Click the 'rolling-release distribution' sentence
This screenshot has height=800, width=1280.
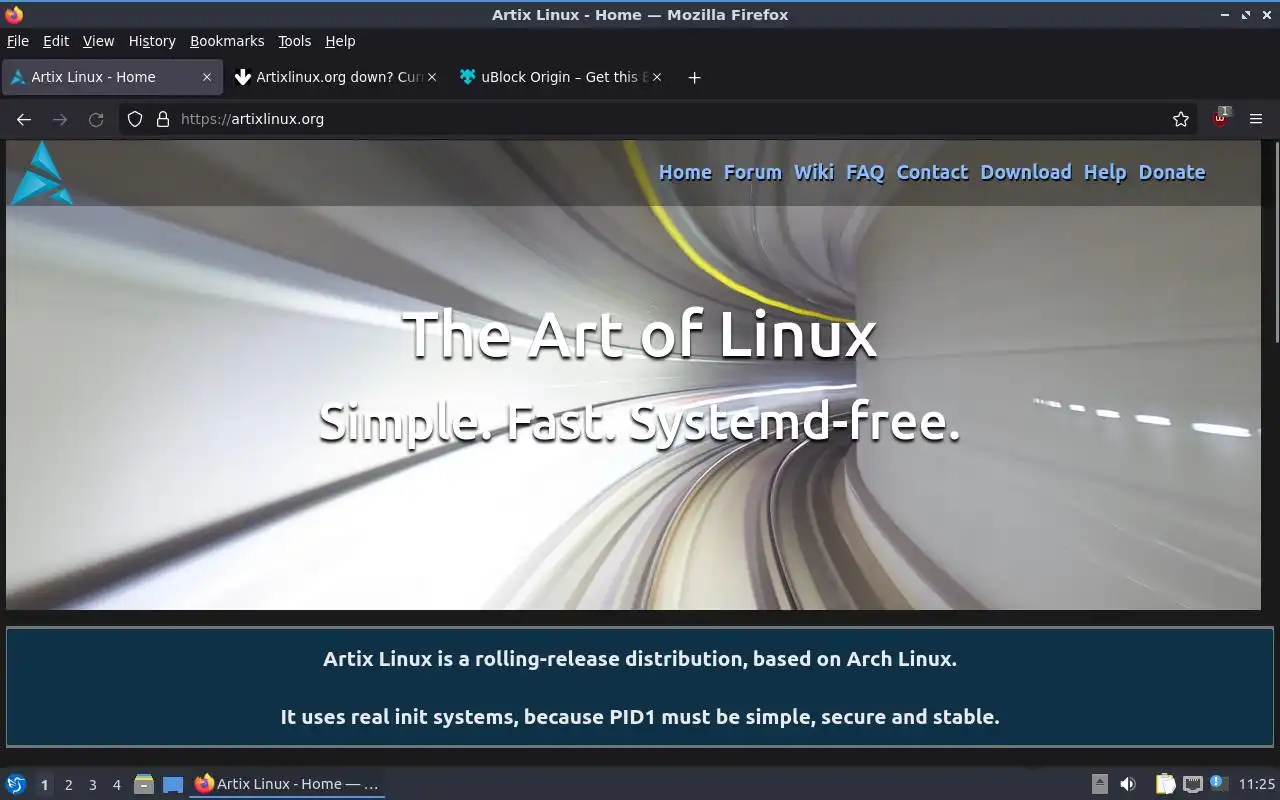[x=640, y=659]
